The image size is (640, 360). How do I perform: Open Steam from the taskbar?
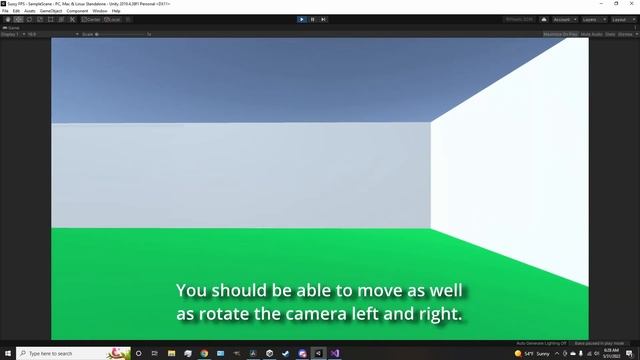[286, 353]
